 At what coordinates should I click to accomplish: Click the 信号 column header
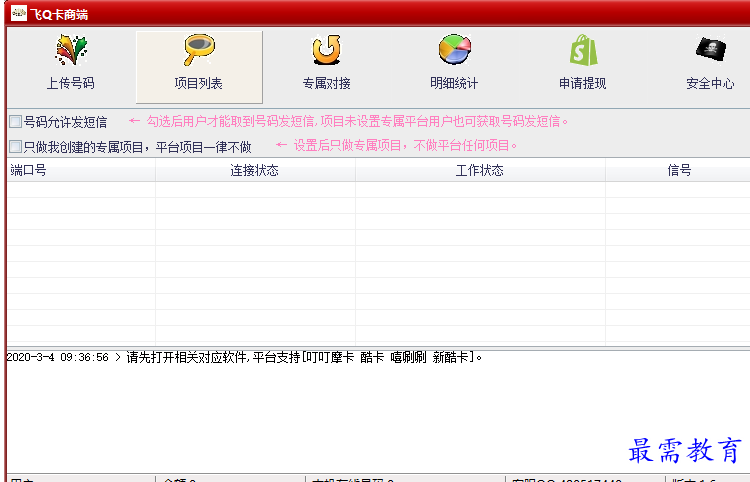tap(678, 170)
